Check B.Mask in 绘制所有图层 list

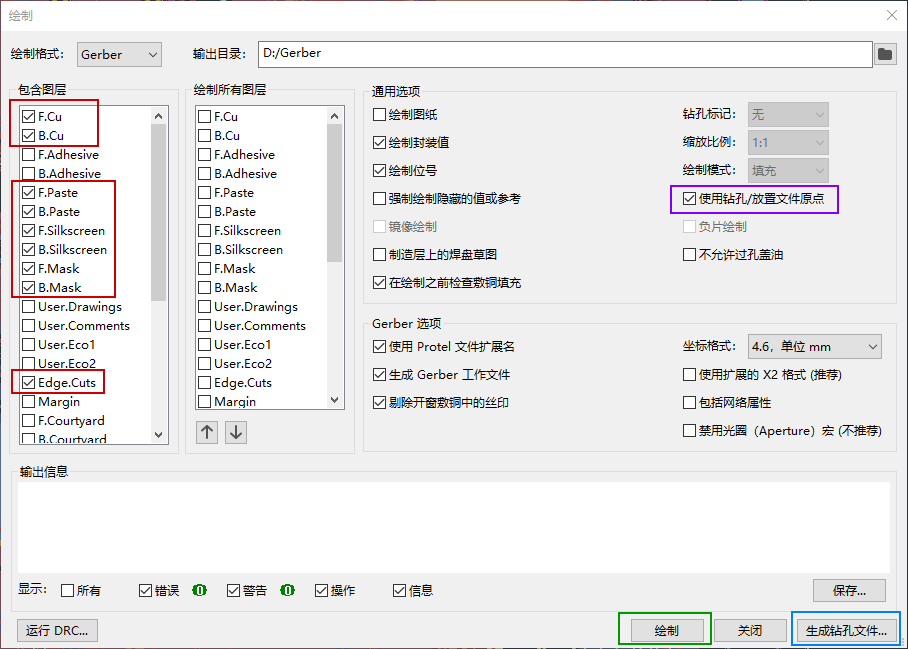click(x=204, y=288)
